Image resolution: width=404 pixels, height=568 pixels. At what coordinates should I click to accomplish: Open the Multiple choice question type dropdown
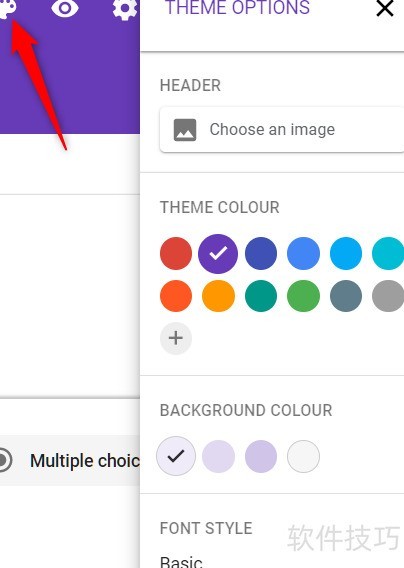[x=70, y=460]
